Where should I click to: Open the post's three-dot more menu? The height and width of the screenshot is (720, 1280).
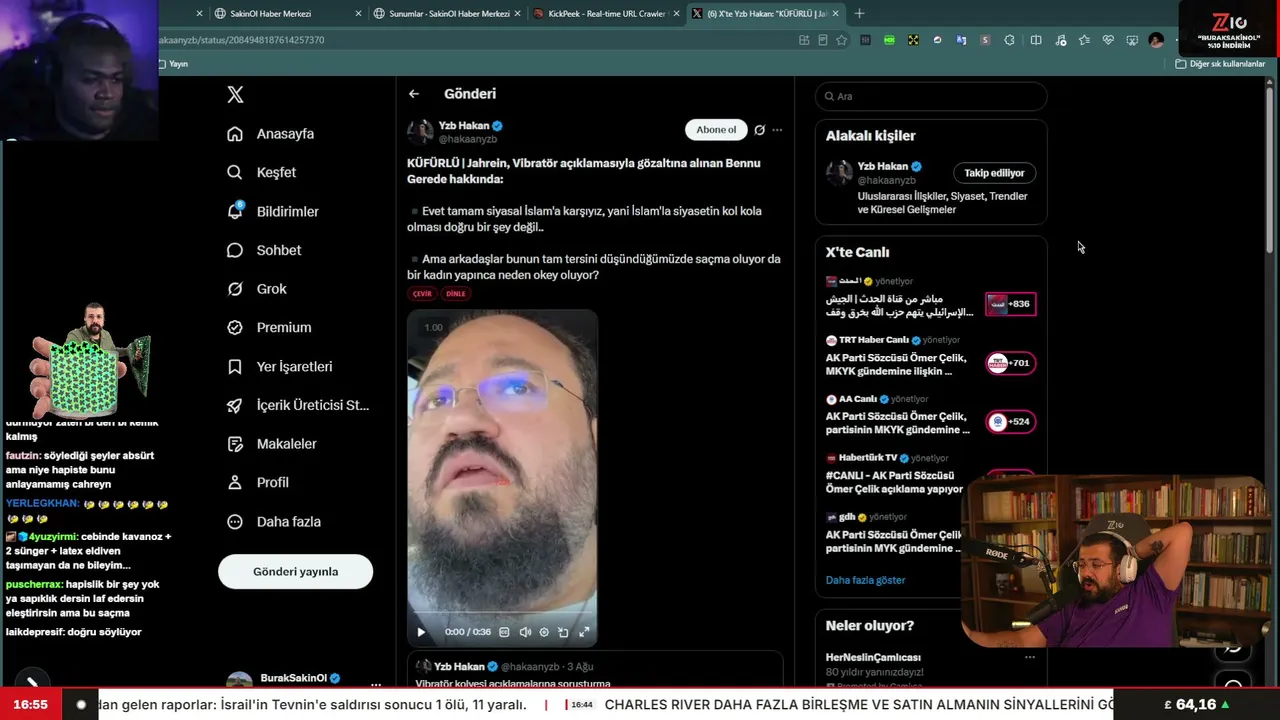pyautogui.click(x=777, y=130)
